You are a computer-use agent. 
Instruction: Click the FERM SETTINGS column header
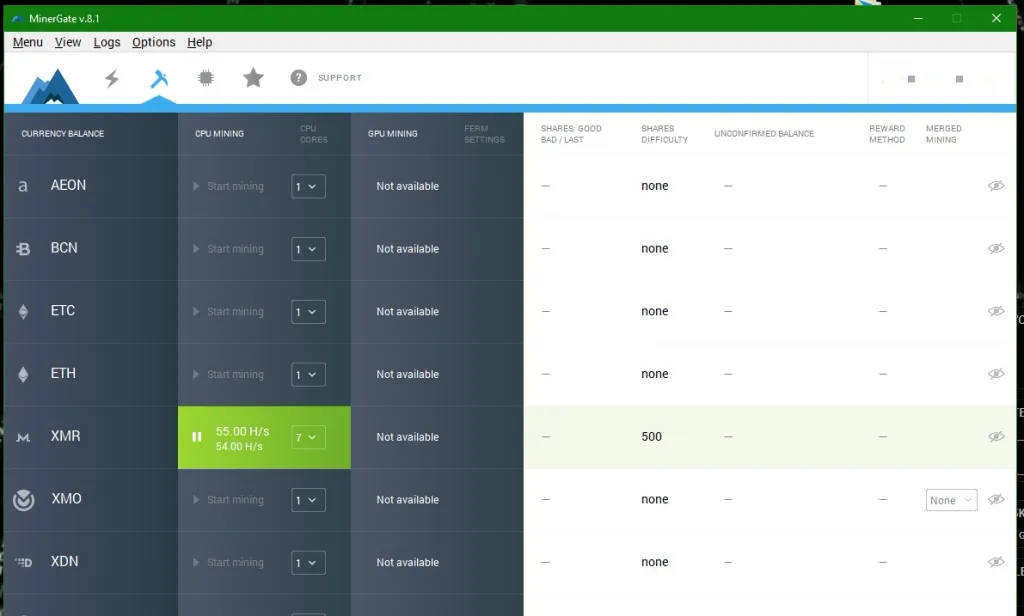point(485,134)
